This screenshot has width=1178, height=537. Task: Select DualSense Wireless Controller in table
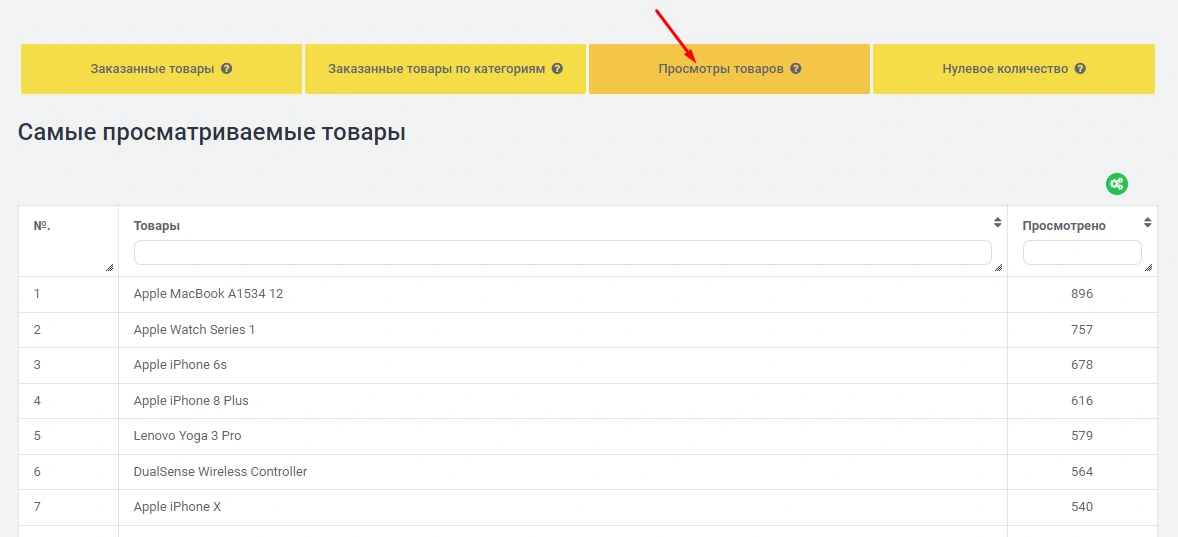[x=220, y=472]
